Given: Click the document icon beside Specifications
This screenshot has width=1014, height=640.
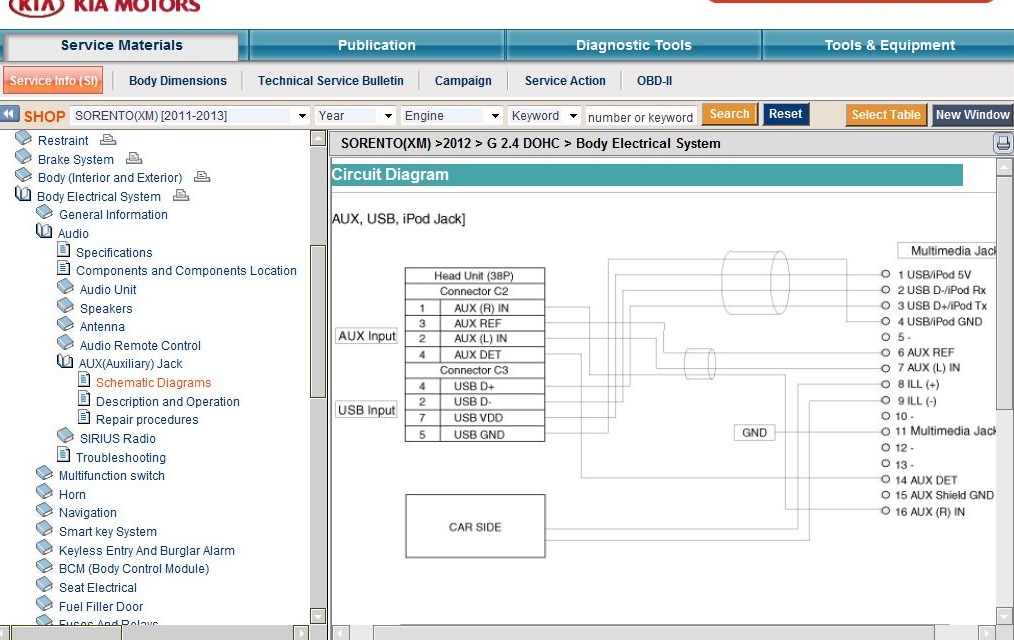Looking at the screenshot, I should pos(64,252).
